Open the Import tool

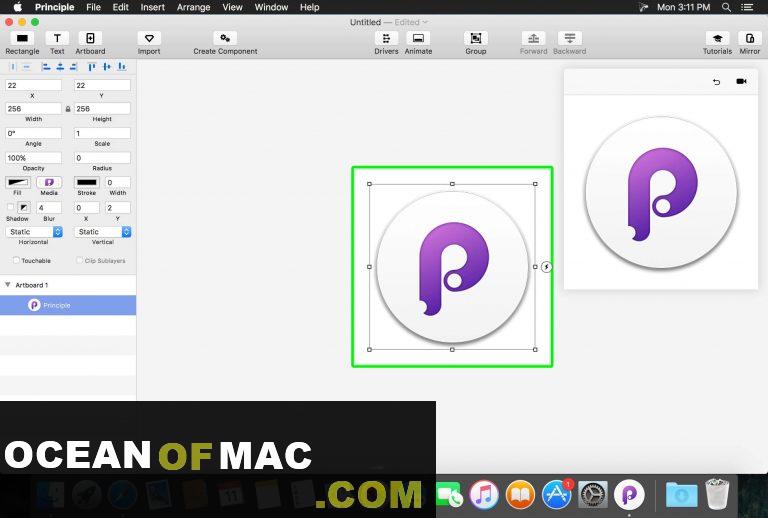pyautogui.click(x=149, y=39)
